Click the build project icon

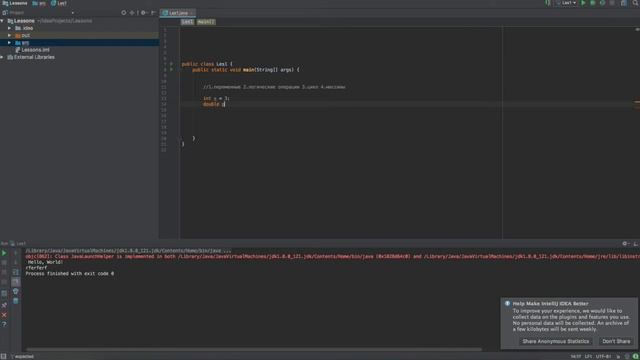point(548,3)
